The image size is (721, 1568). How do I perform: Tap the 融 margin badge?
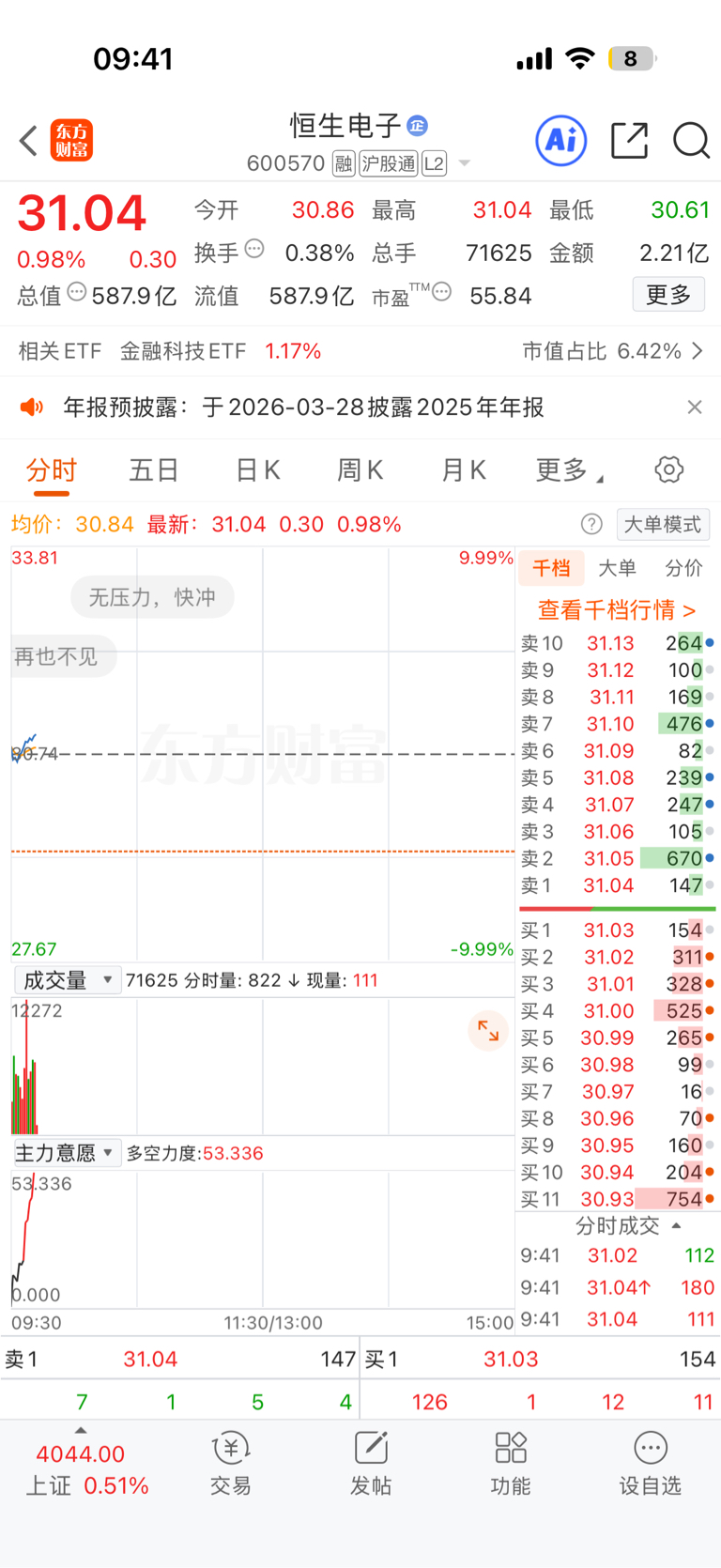tap(344, 163)
